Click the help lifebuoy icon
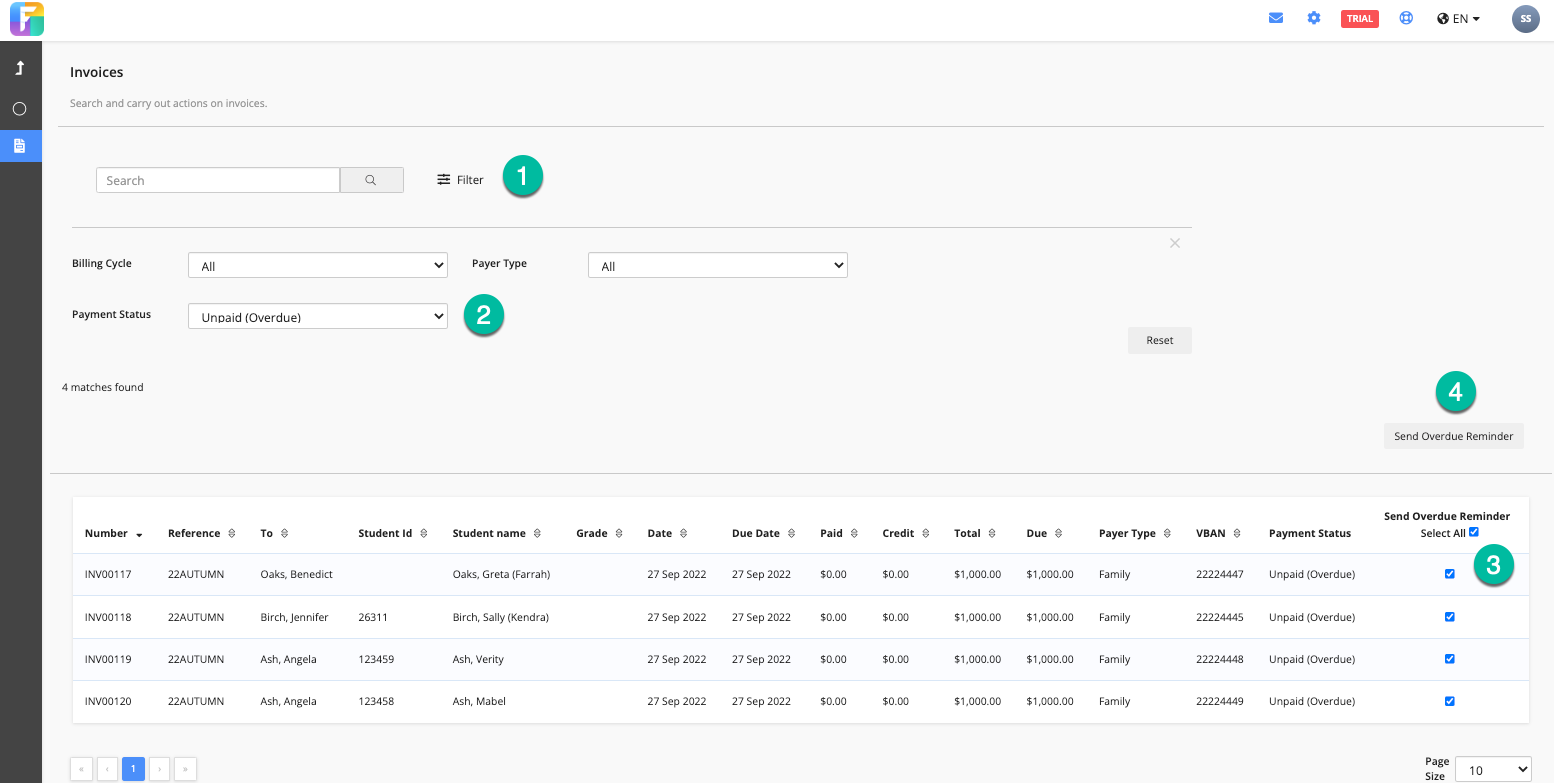This screenshot has width=1554, height=783. tap(1406, 18)
